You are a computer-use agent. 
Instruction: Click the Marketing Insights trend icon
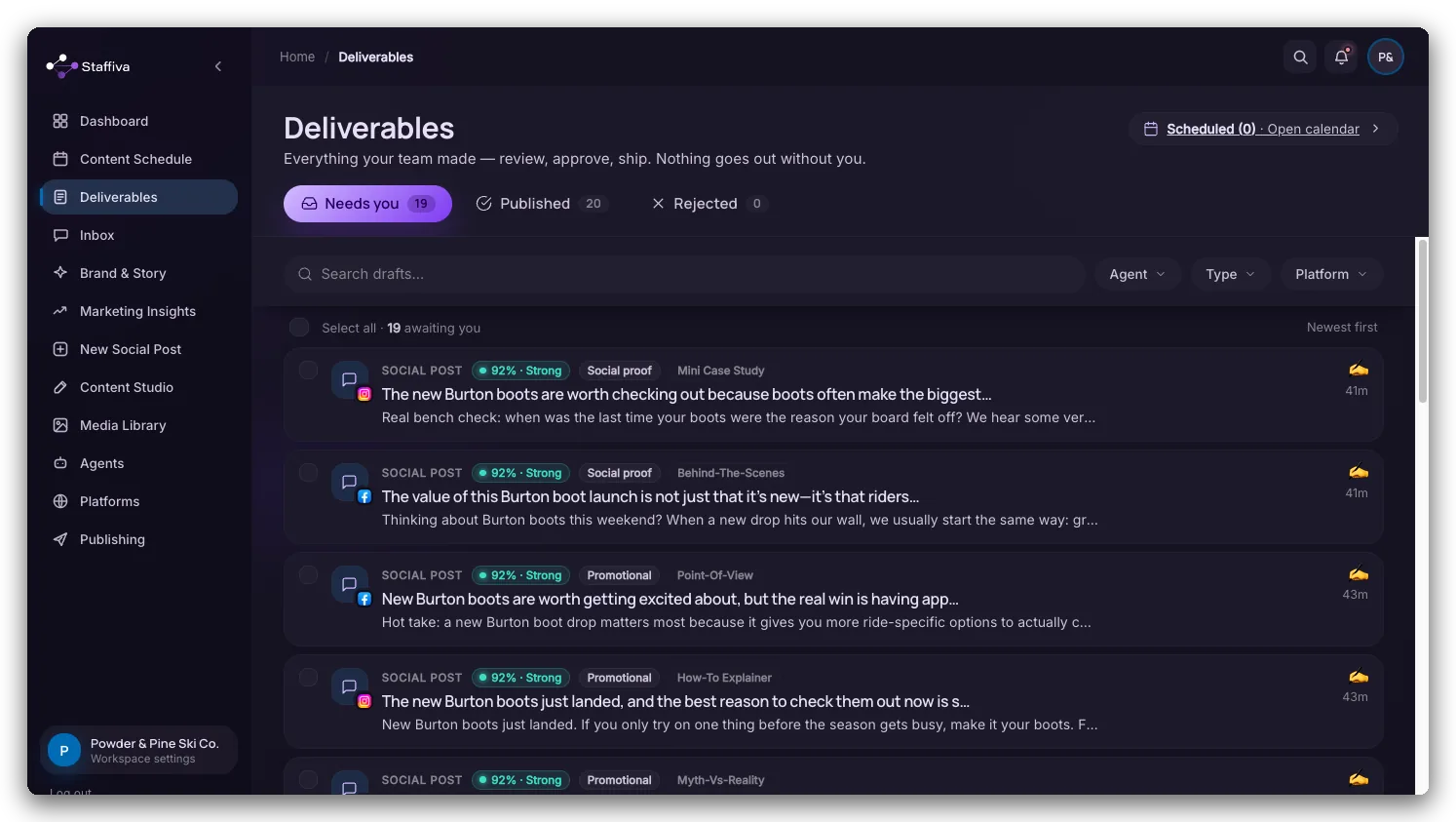pos(60,311)
